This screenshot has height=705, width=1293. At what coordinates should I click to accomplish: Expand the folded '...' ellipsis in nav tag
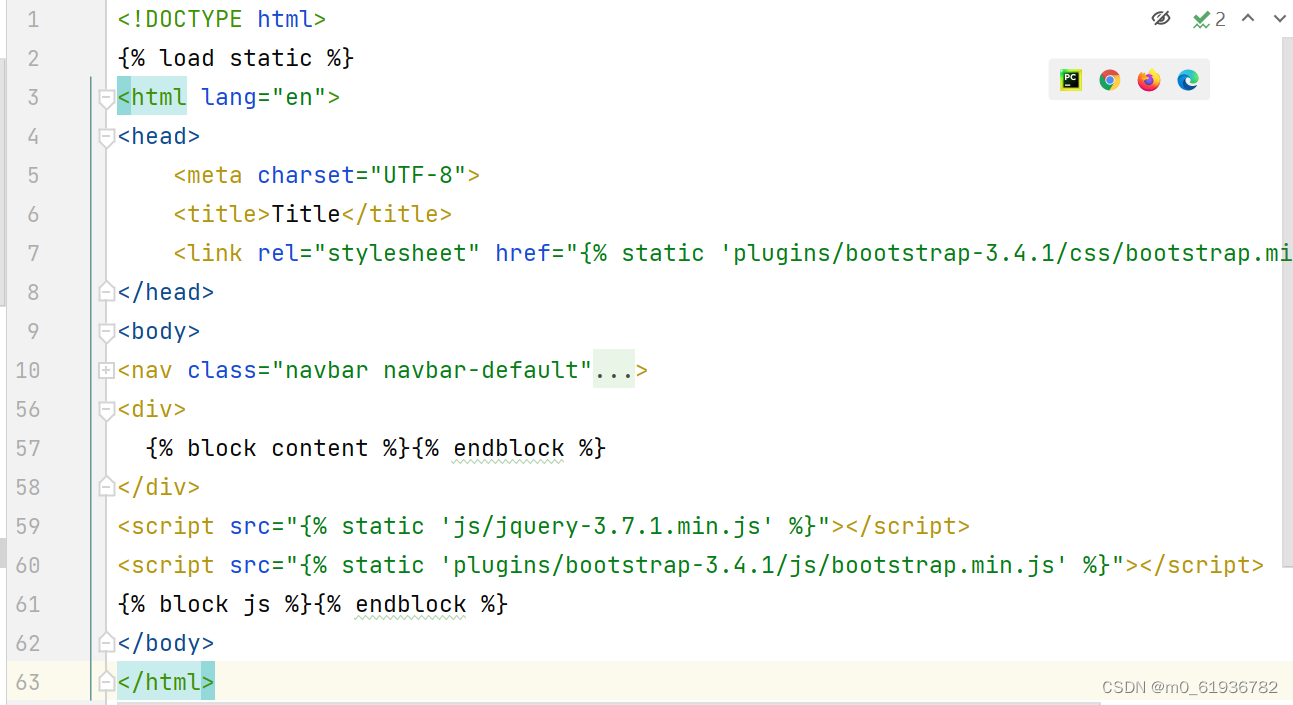[614, 370]
